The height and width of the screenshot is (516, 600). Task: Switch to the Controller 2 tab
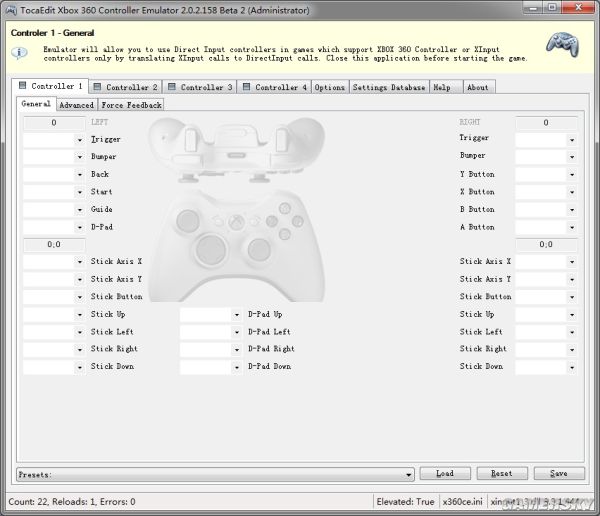126,87
